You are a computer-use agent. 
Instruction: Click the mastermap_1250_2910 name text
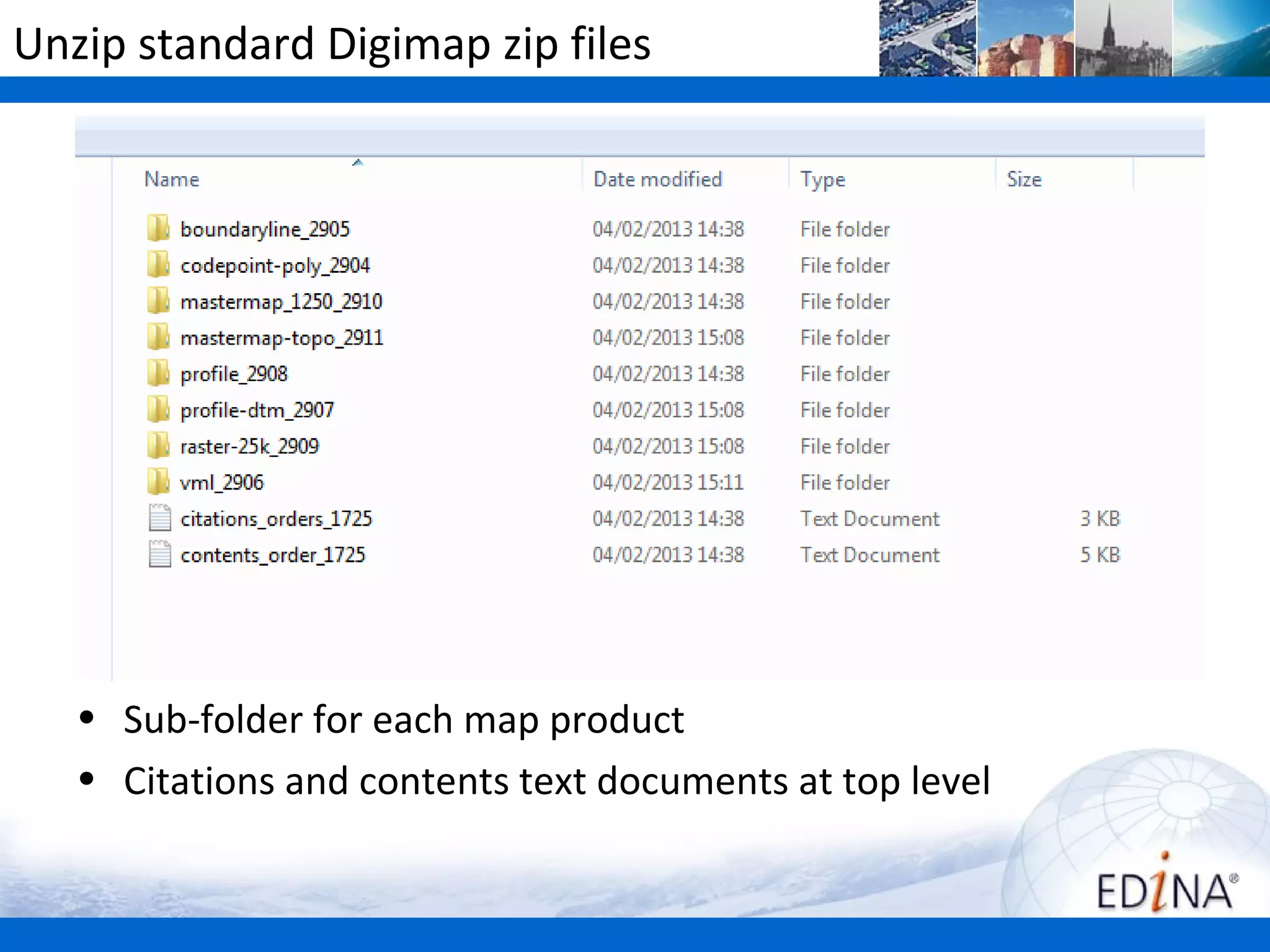pos(282,302)
